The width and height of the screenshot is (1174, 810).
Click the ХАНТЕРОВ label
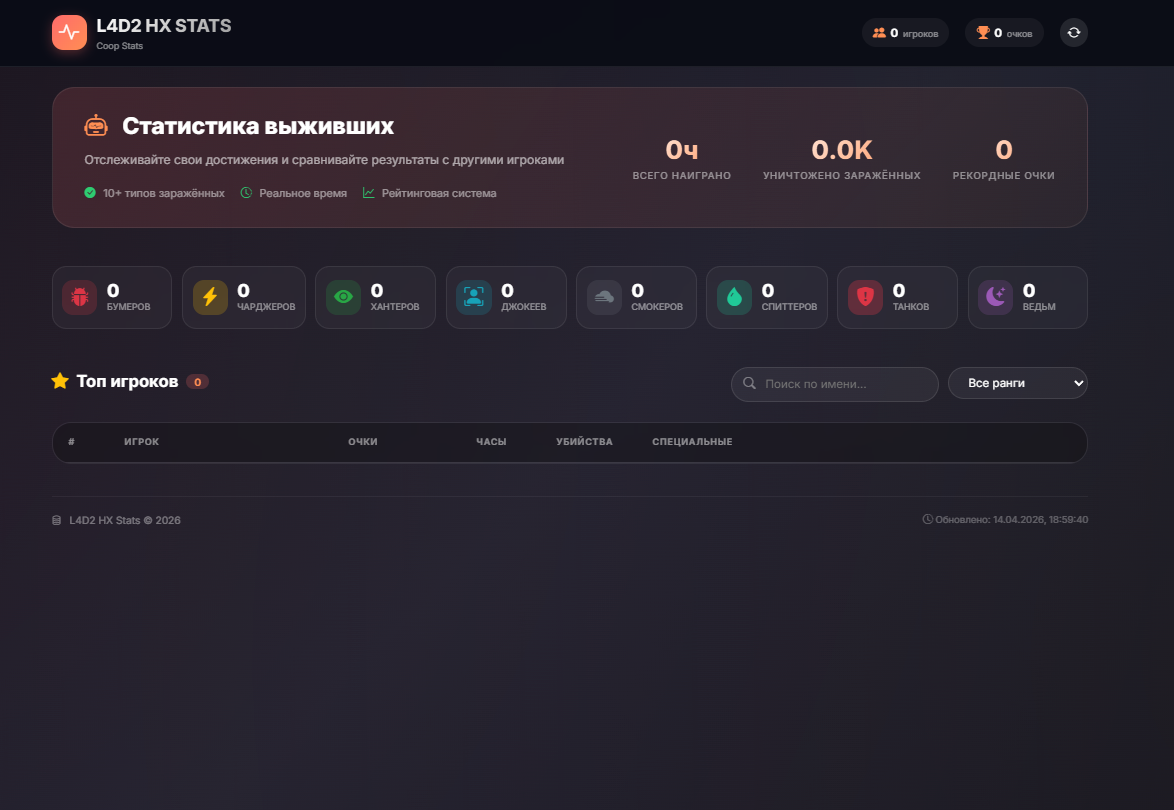[x=395, y=307]
